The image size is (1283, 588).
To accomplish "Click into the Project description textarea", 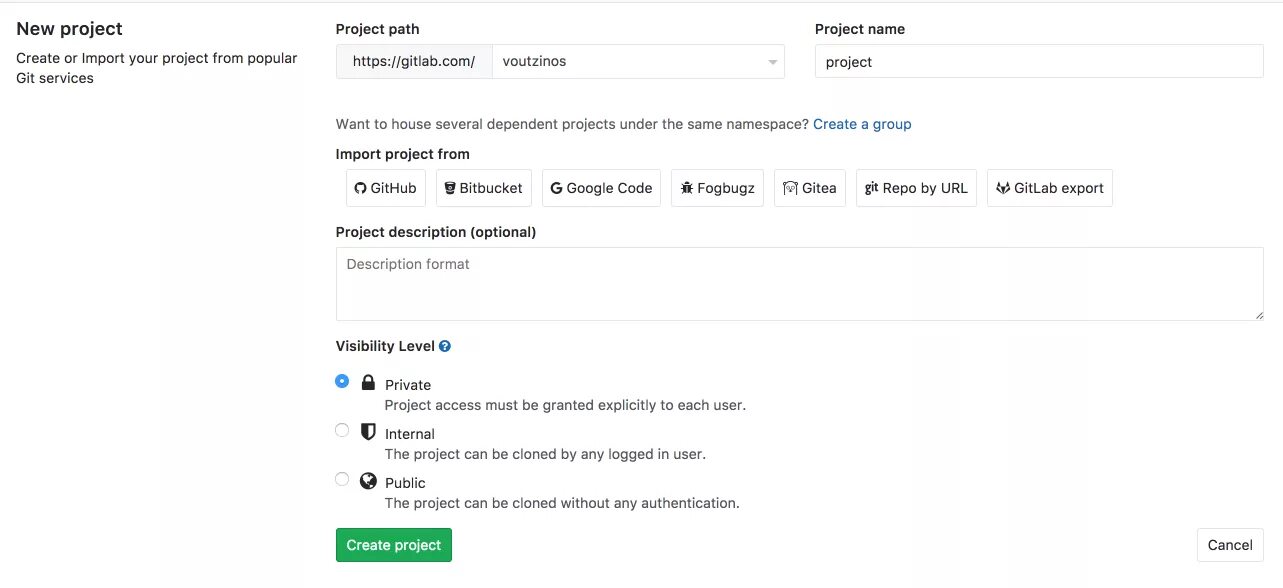I will point(800,284).
